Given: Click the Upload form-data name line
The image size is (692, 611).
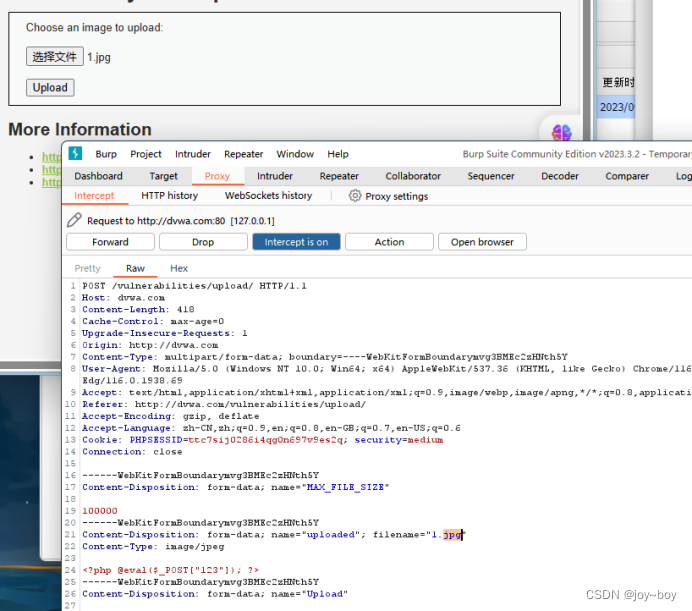Looking at the screenshot, I should 215,594.
